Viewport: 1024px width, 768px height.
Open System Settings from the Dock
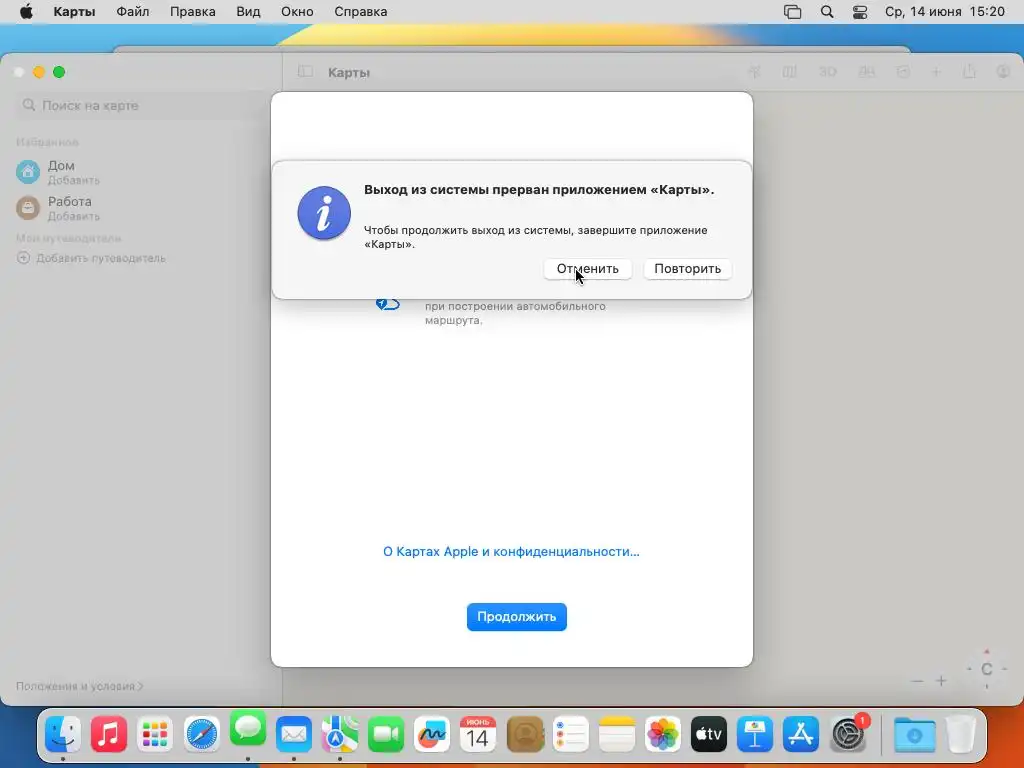[x=848, y=734]
